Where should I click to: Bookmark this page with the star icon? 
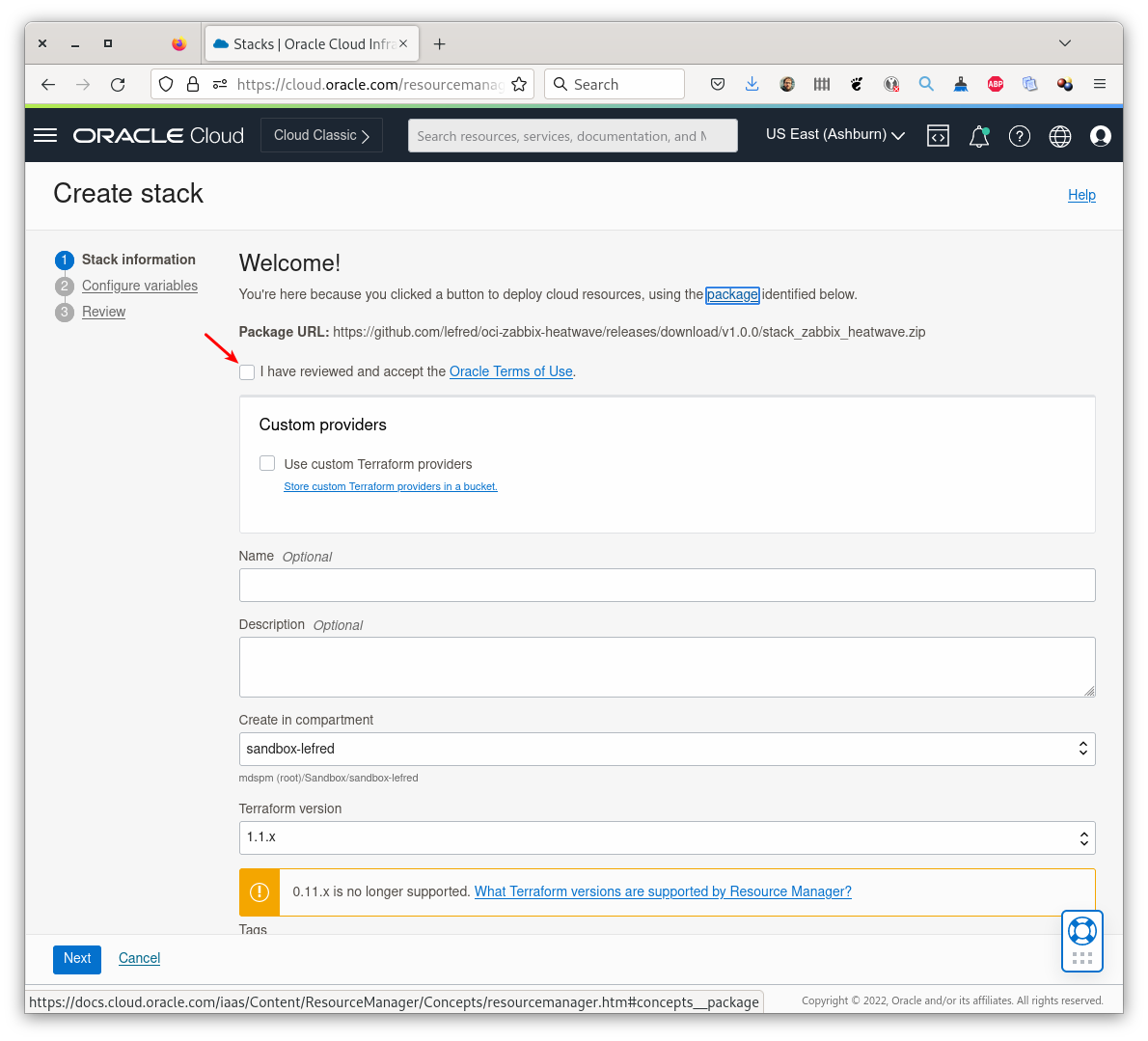click(x=519, y=84)
